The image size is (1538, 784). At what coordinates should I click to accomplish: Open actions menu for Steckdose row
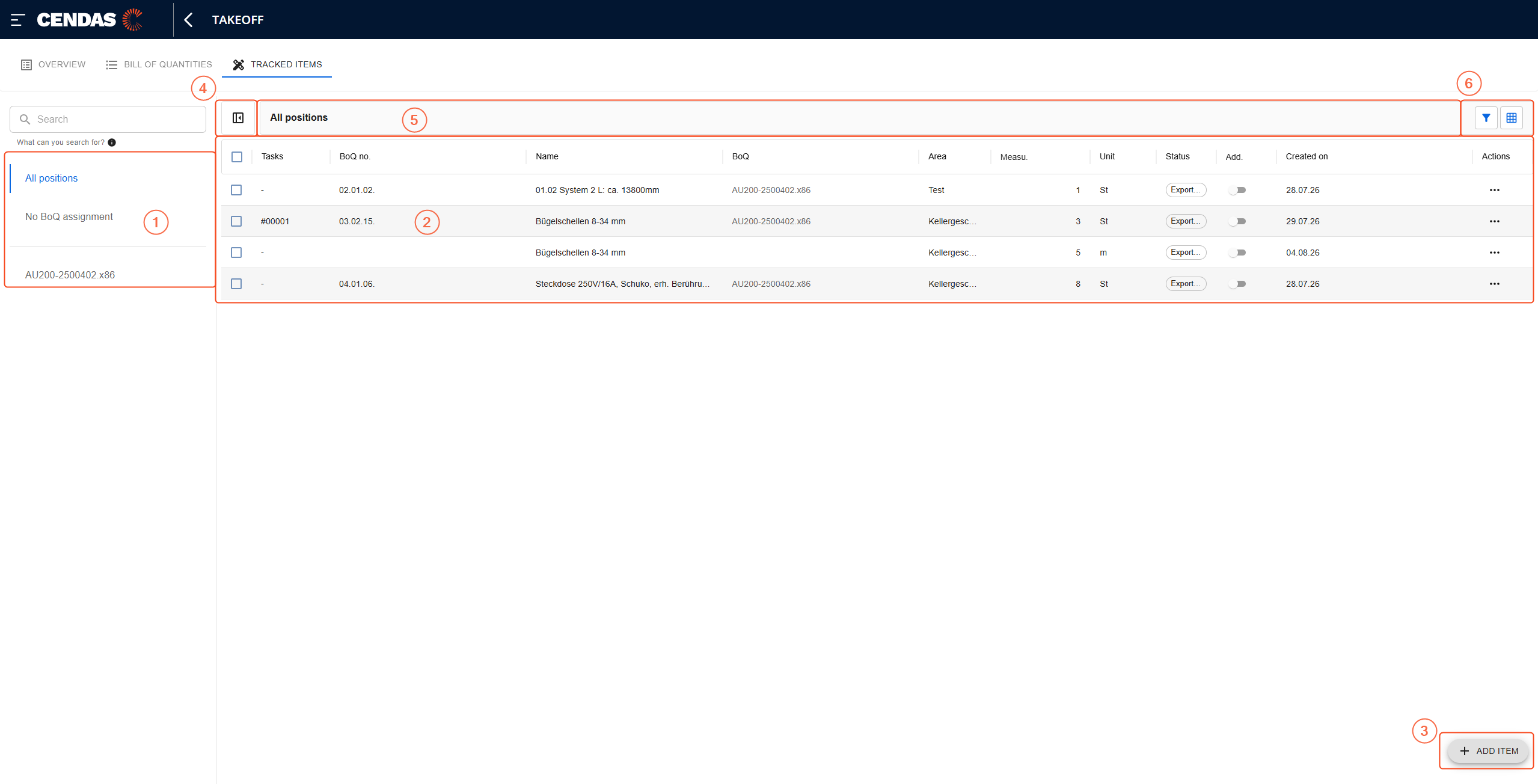click(x=1494, y=284)
